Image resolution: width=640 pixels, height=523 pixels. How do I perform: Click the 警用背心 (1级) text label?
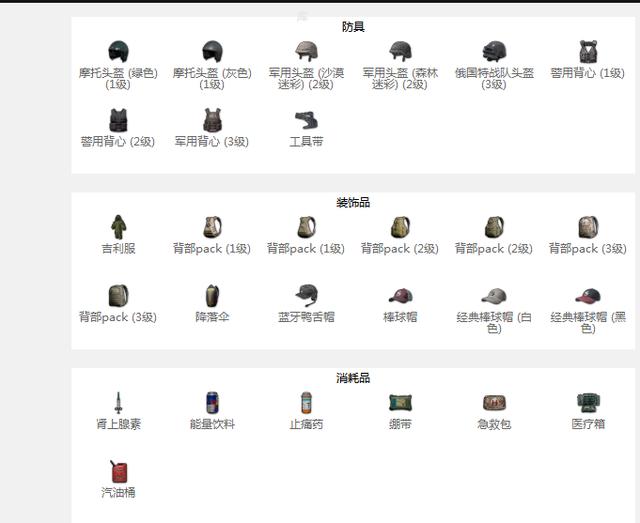[588, 73]
